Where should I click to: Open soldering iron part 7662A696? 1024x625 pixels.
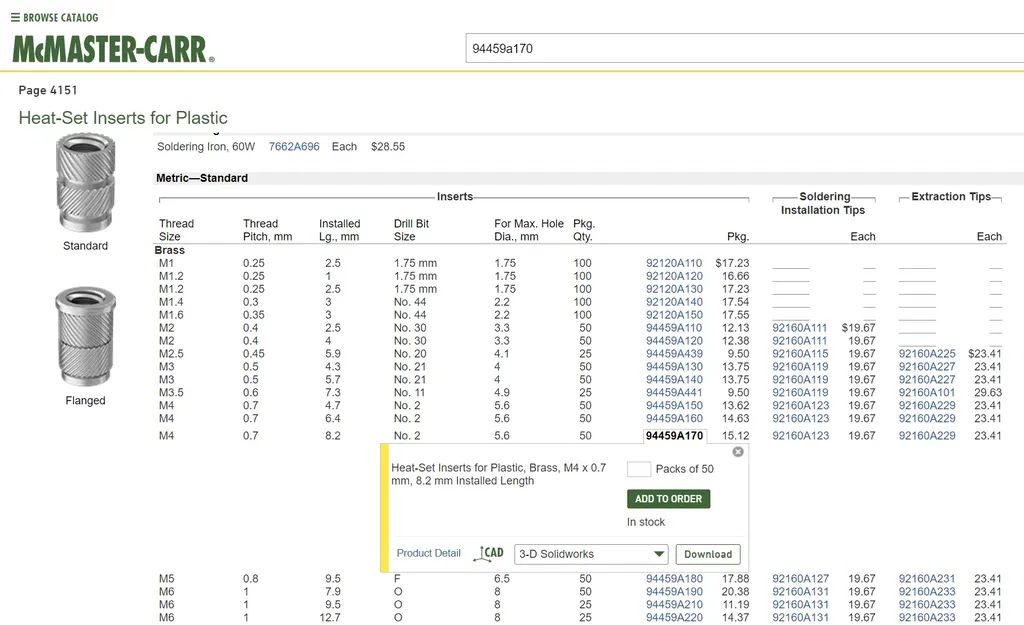click(x=294, y=146)
